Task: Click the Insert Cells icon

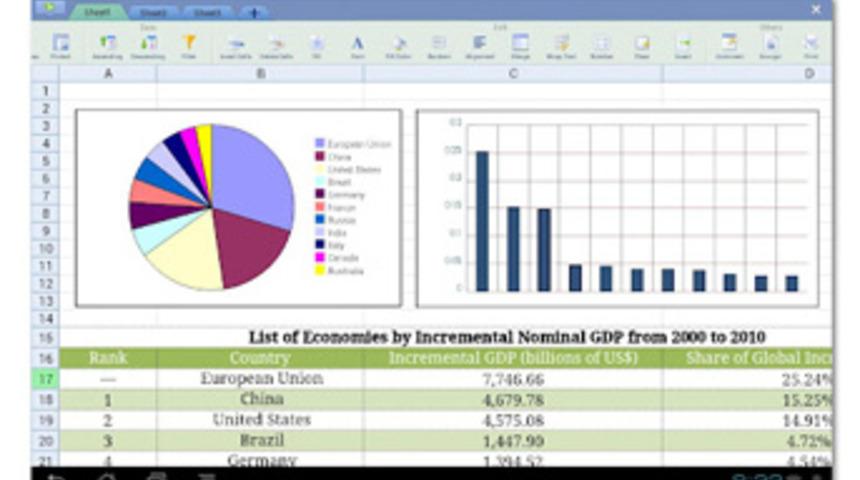Action: point(236,44)
